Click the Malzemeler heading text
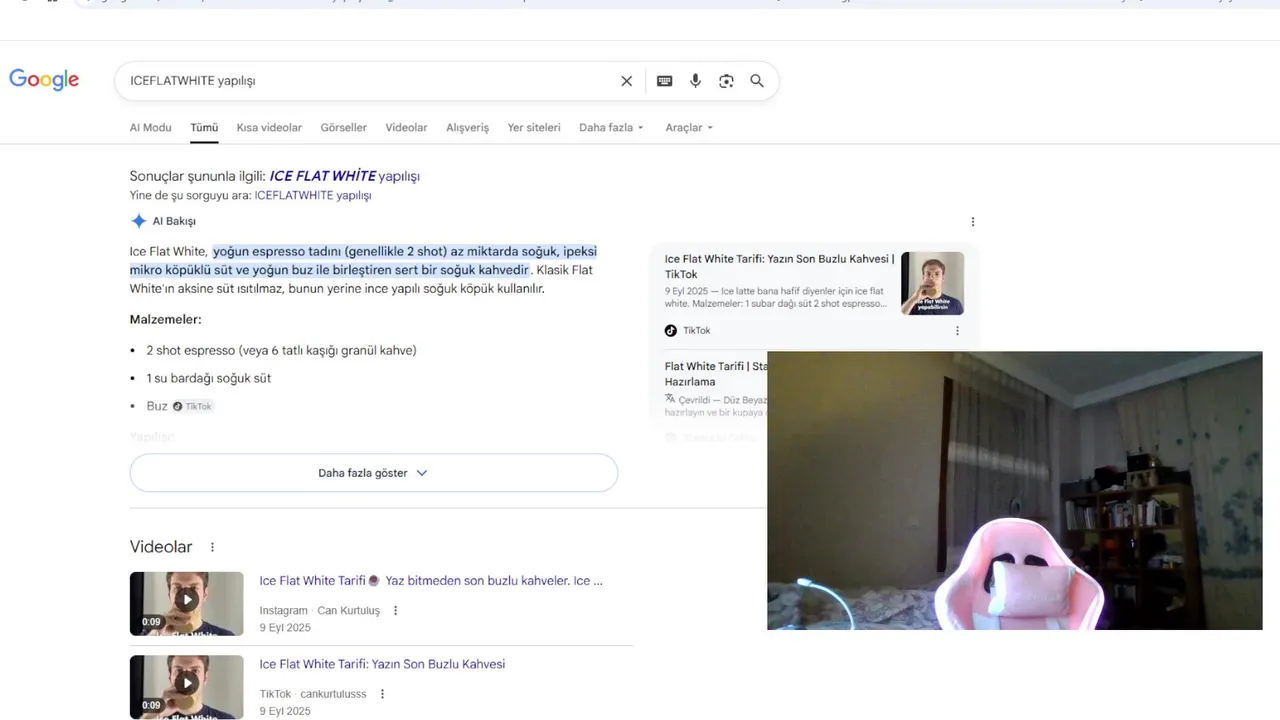This screenshot has width=1280, height=720. [x=166, y=319]
